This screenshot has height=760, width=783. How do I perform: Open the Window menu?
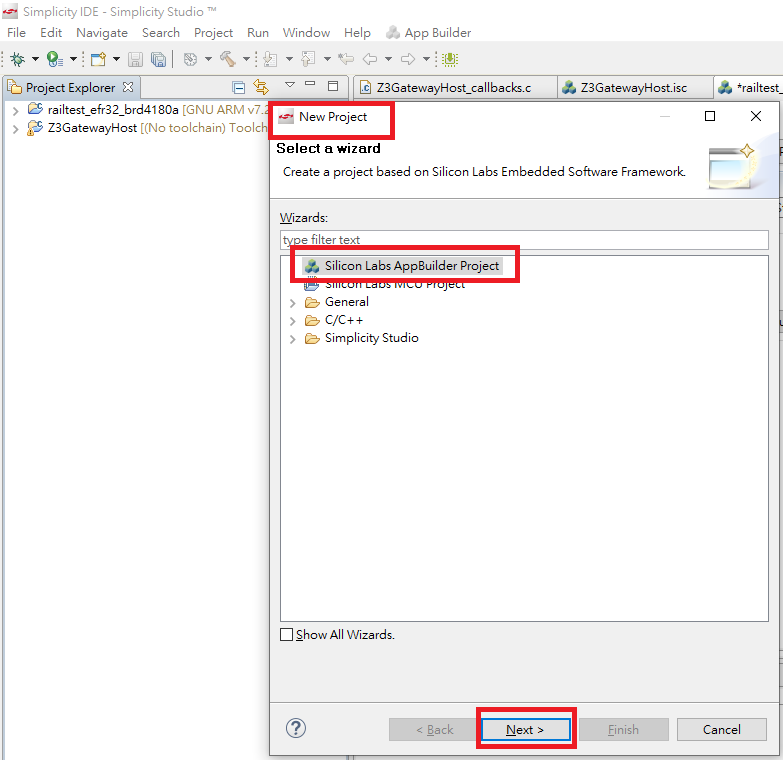coord(306,33)
